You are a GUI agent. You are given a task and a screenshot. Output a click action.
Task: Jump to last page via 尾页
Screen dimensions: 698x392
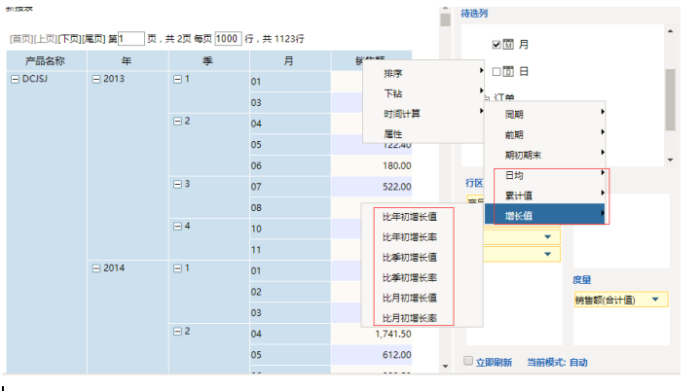pos(93,39)
